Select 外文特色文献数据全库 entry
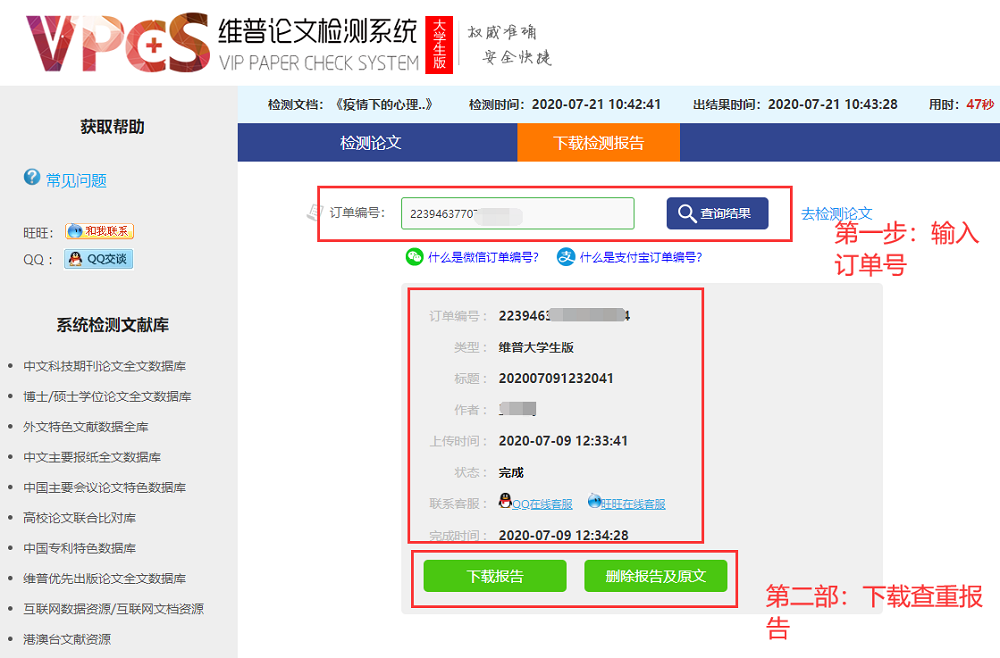The width and height of the screenshot is (1000, 658). [85, 427]
